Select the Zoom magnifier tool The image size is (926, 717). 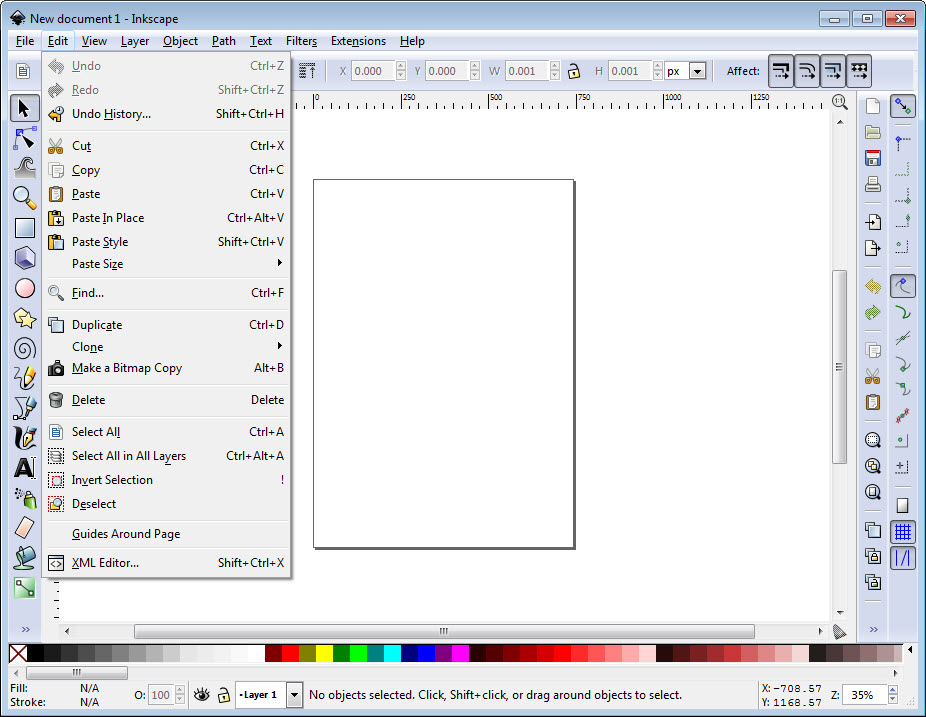tap(24, 198)
